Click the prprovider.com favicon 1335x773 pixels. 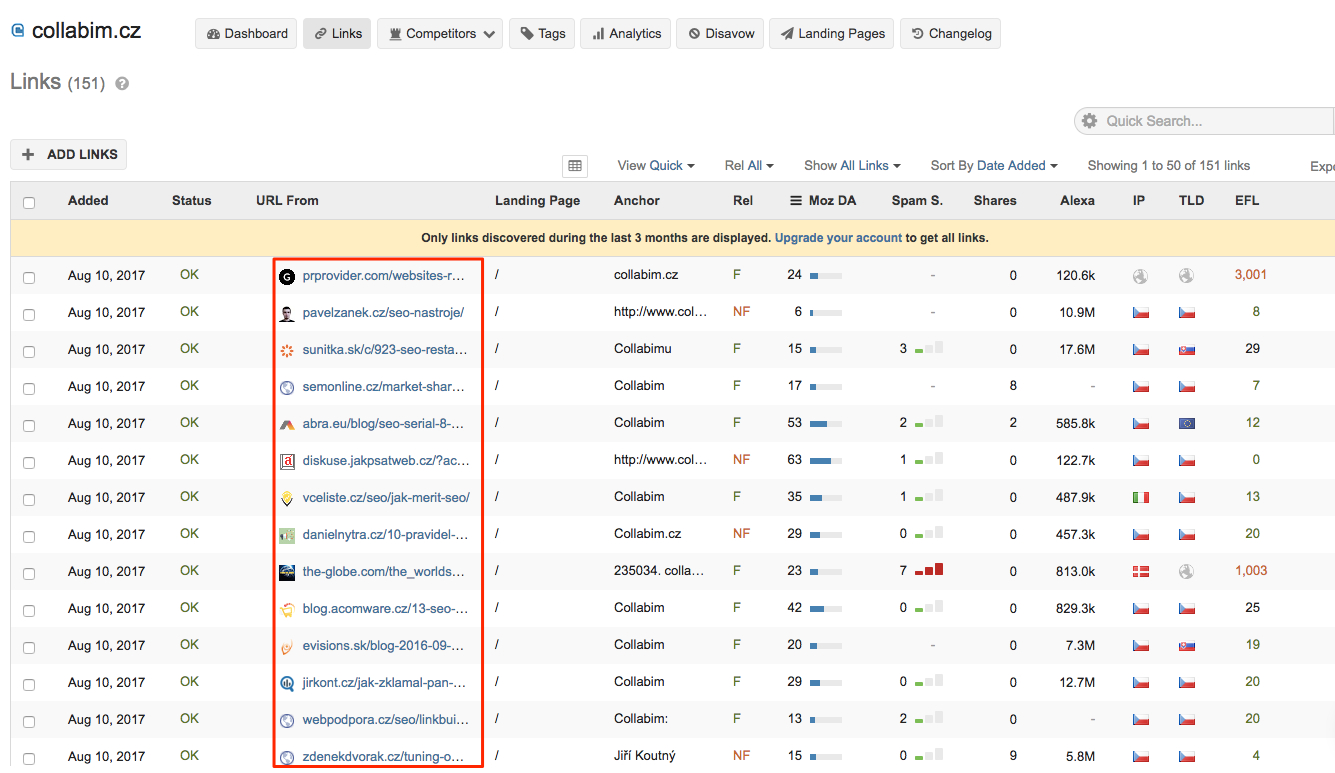[287, 276]
